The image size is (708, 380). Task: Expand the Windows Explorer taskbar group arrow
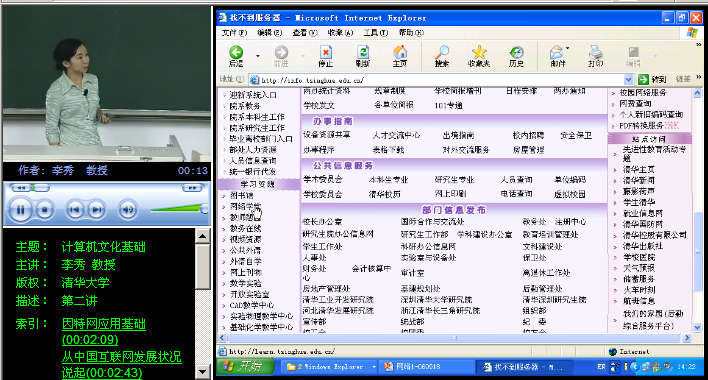click(x=374, y=367)
